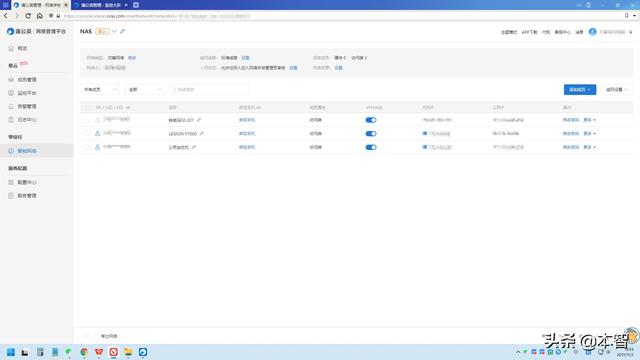
Task: Click 修改密码 for 铁威马F2-221 row
Action: coord(571,120)
